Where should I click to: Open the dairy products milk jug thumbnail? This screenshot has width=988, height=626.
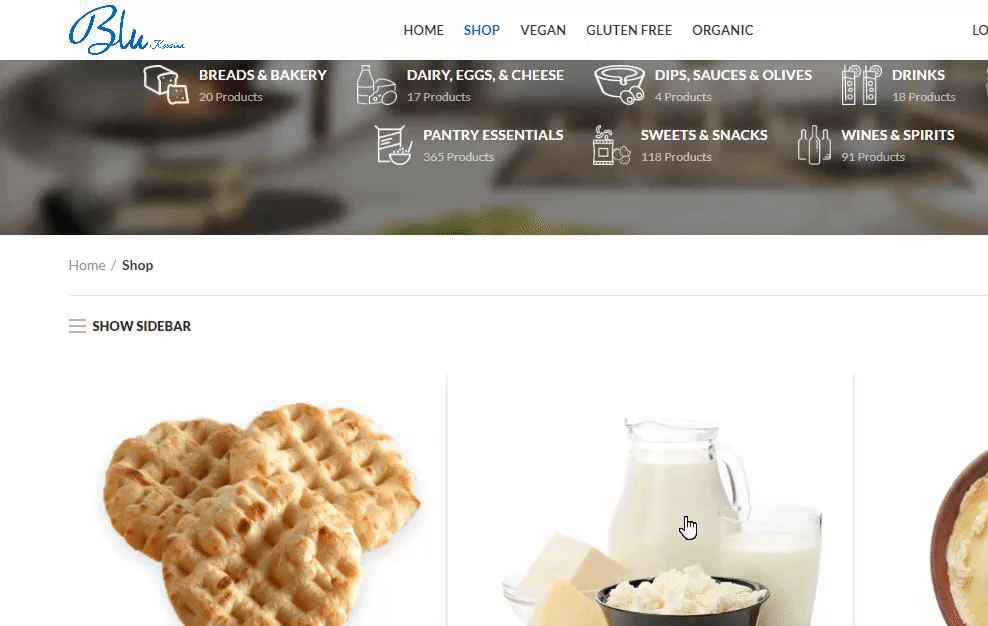click(662, 520)
